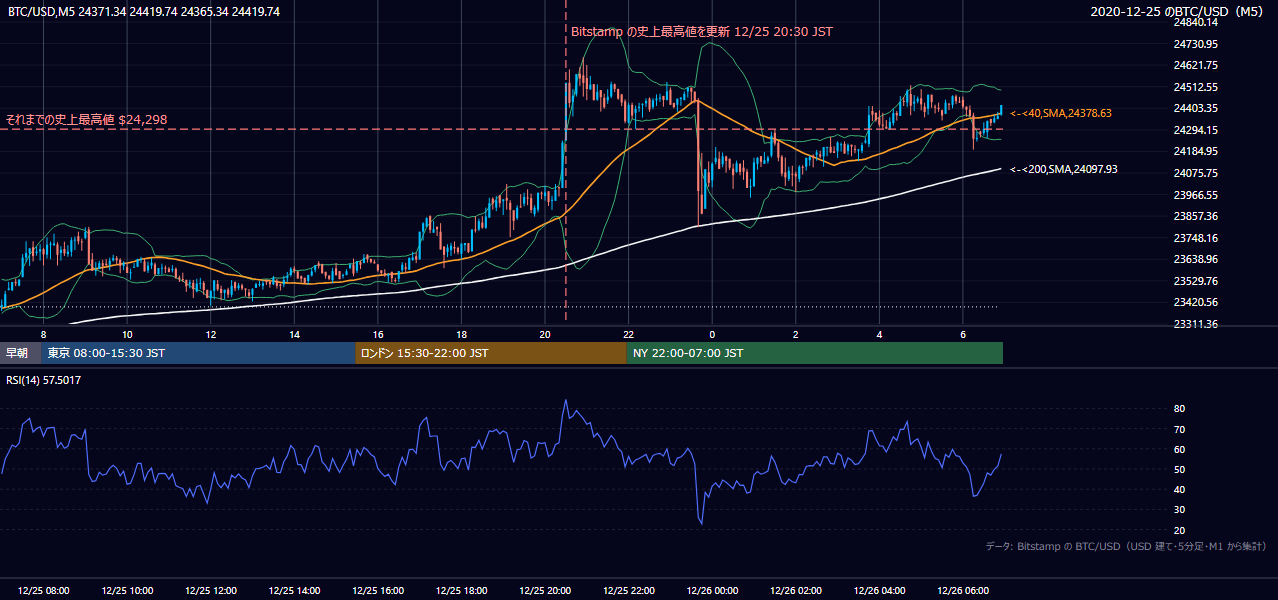1278x600 pixels.
Task: Click the bottom time label 12/25 22:00
Action: tap(628, 591)
